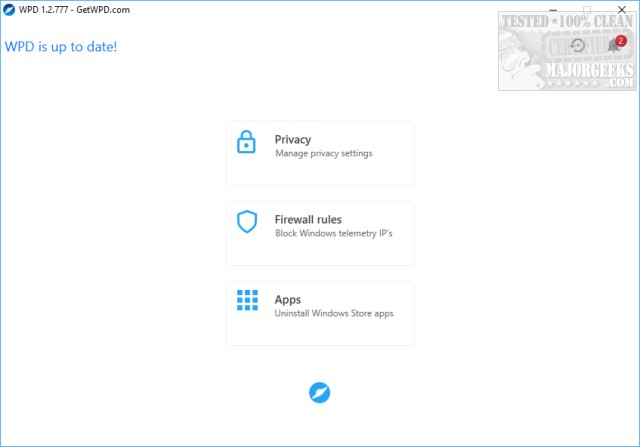
Task: Click "WPD is up to date!" message
Action: point(61,47)
